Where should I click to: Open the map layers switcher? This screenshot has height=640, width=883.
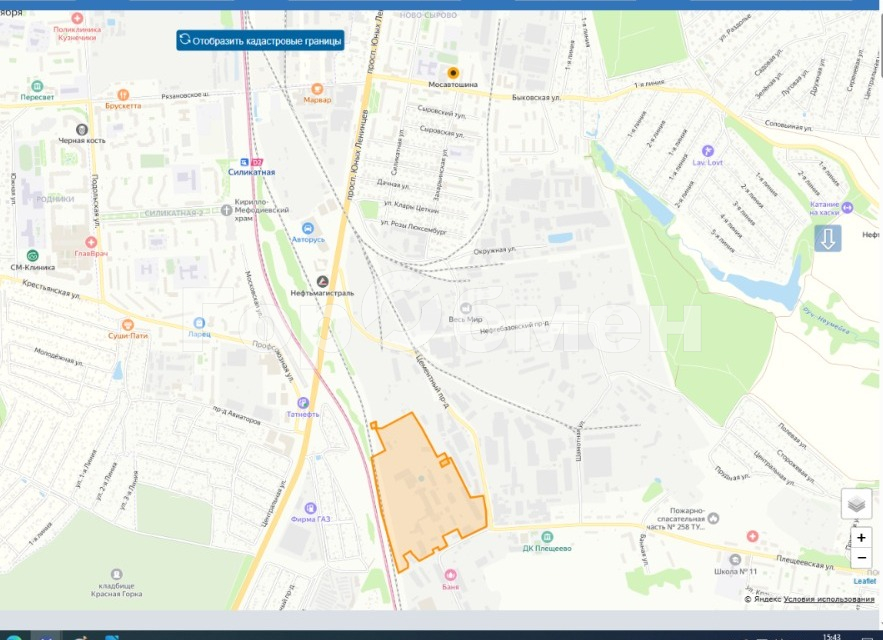pos(856,504)
